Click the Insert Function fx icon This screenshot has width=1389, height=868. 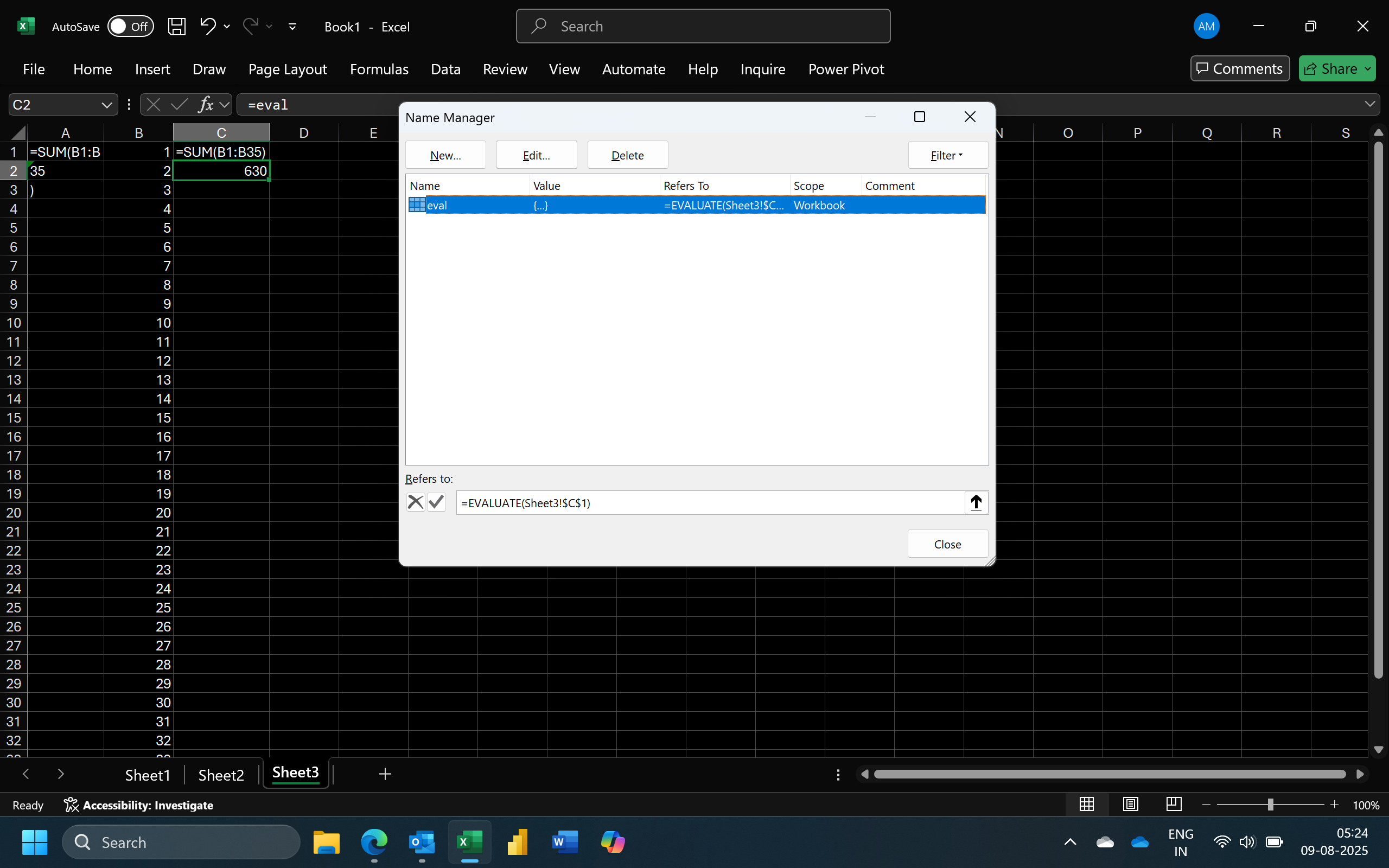click(x=205, y=105)
